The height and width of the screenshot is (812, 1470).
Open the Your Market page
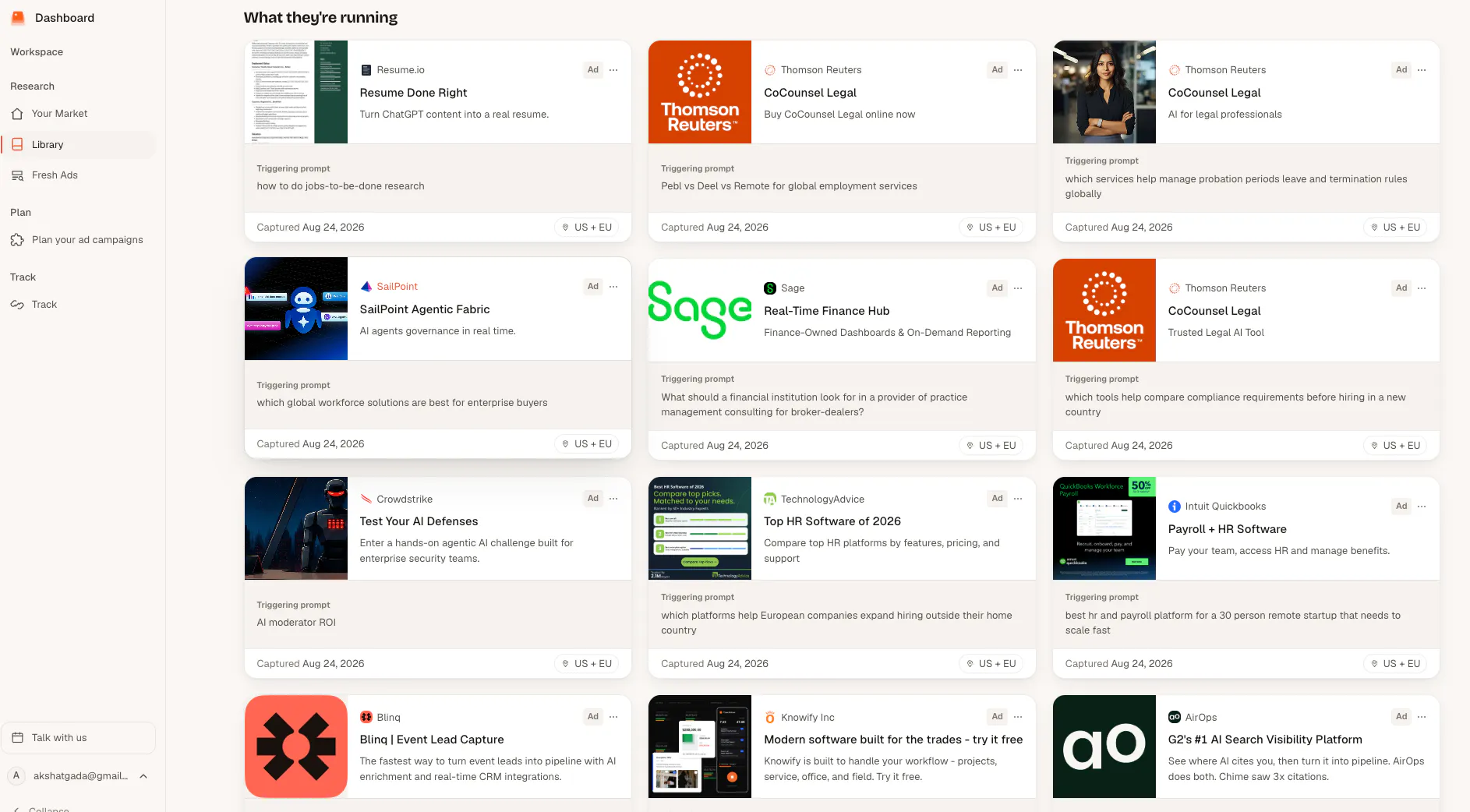(59, 114)
